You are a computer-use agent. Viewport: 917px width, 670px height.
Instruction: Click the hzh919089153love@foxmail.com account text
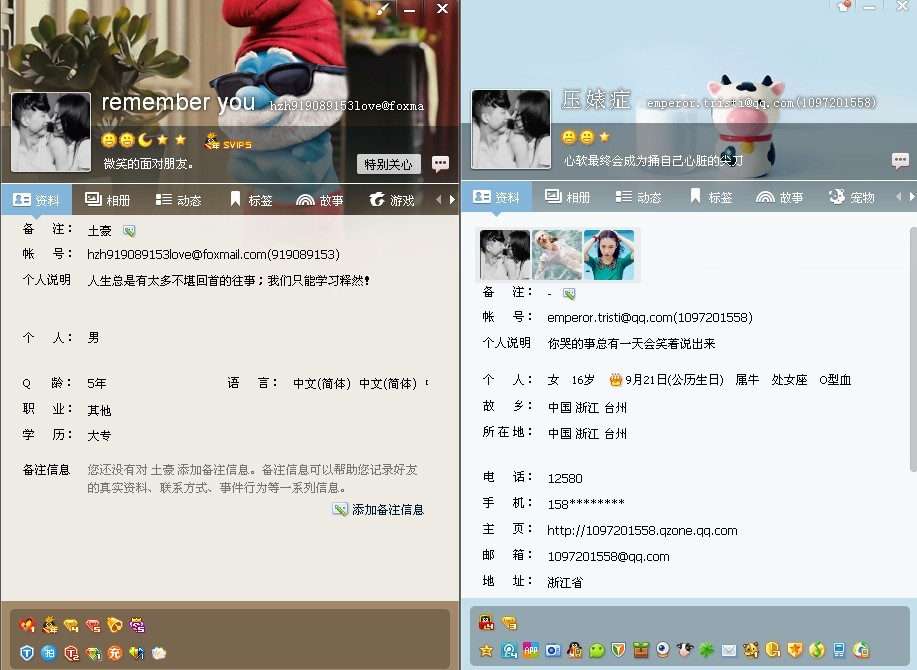pos(213,254)
